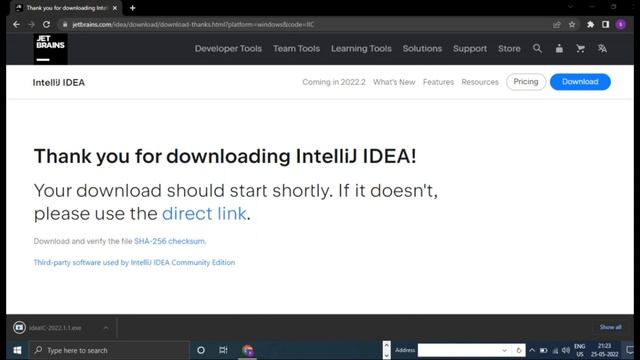Open the side panel icon
This screenshot has height=360, width=640.
pos(605,24)
